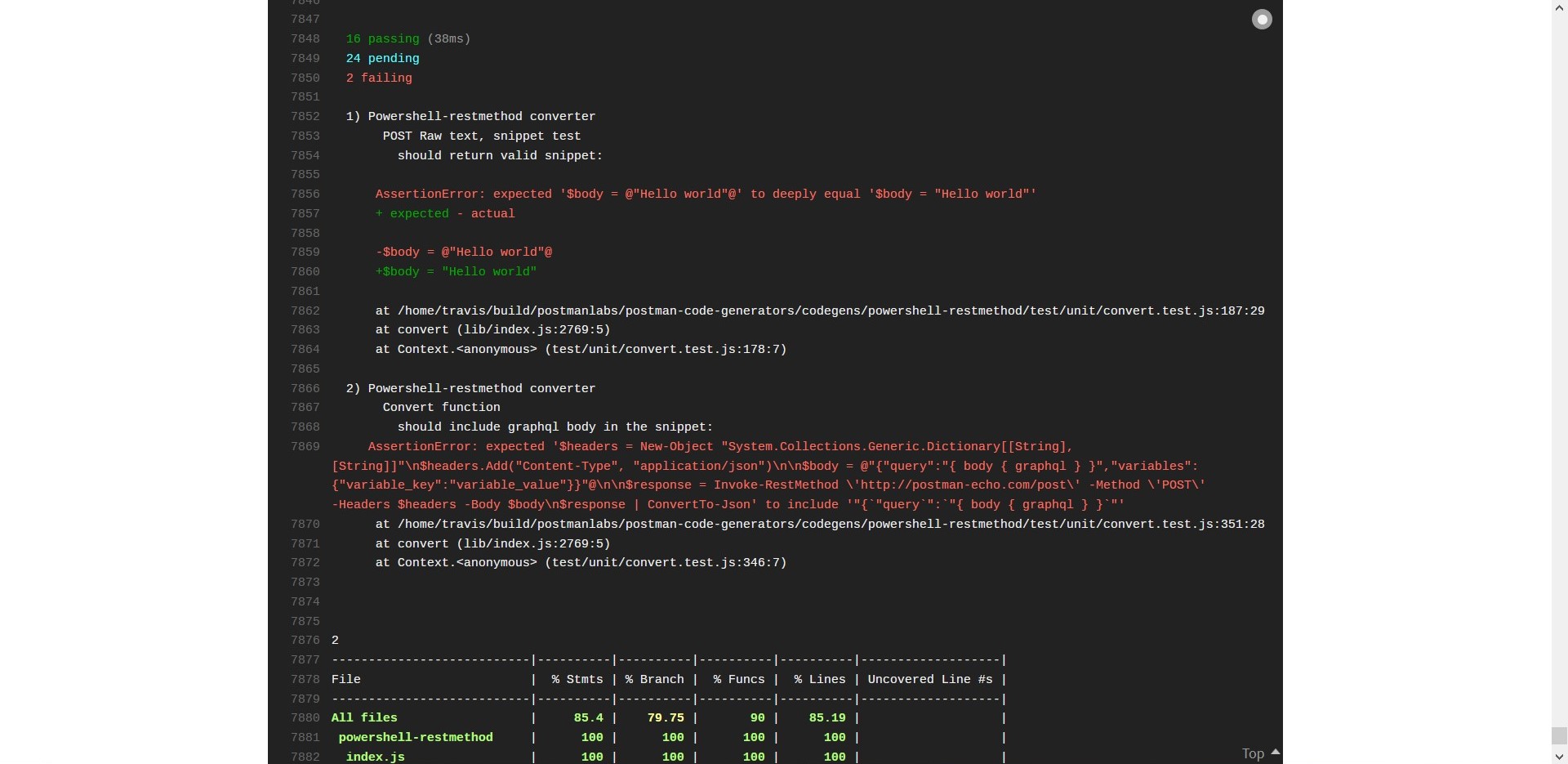Image resolution: width=1568 pixels, height=764 pixels.
Task: Click 'should return valid snippet:' line
Action: 500,156
